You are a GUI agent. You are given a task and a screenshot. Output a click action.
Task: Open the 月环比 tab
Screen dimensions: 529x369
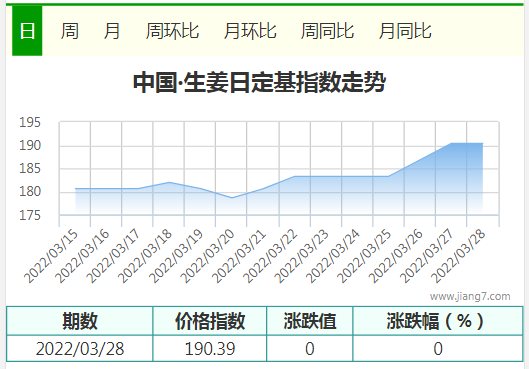pos(250,31)
